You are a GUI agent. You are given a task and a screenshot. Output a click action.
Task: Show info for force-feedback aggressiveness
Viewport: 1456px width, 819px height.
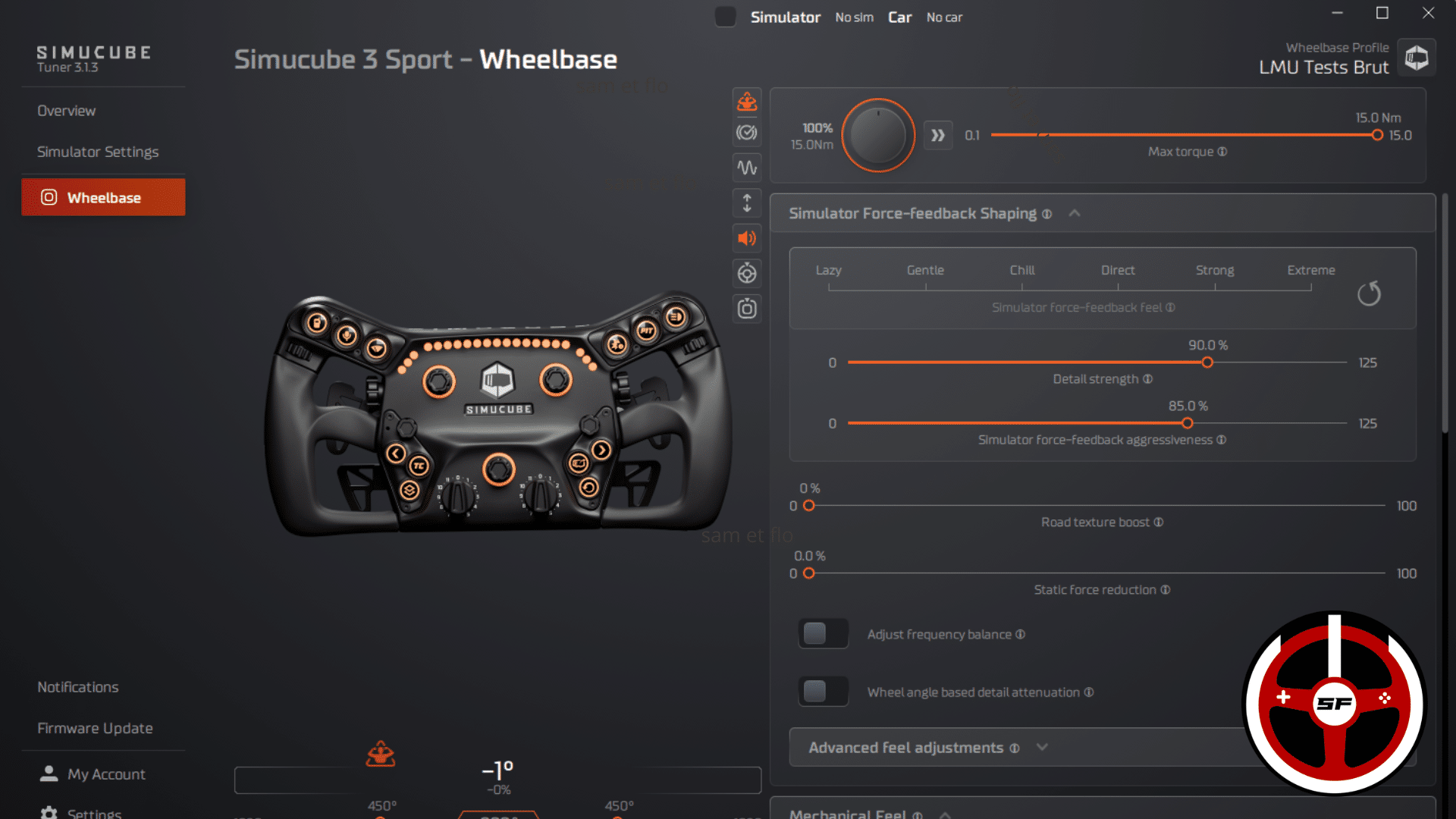[x=1221, y=440]
